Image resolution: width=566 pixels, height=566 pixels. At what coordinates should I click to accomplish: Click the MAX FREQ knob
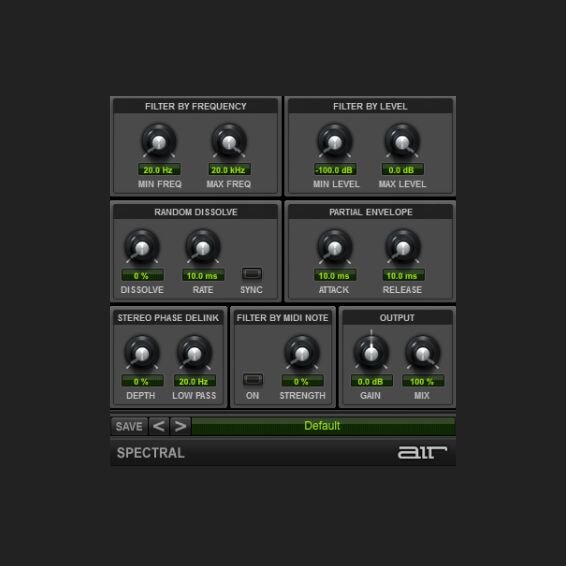point(229,142)
